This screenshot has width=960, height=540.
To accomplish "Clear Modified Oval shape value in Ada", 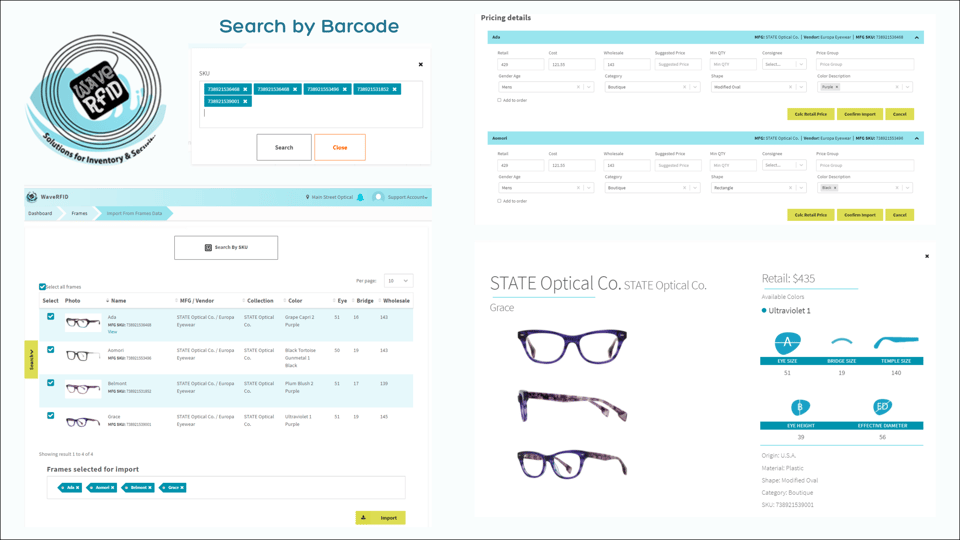I will point(790,87).
